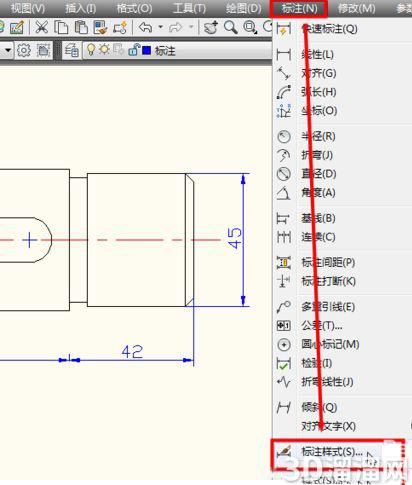
Task: Select the Match Properties brush icon
Action: tap(100, 27)
